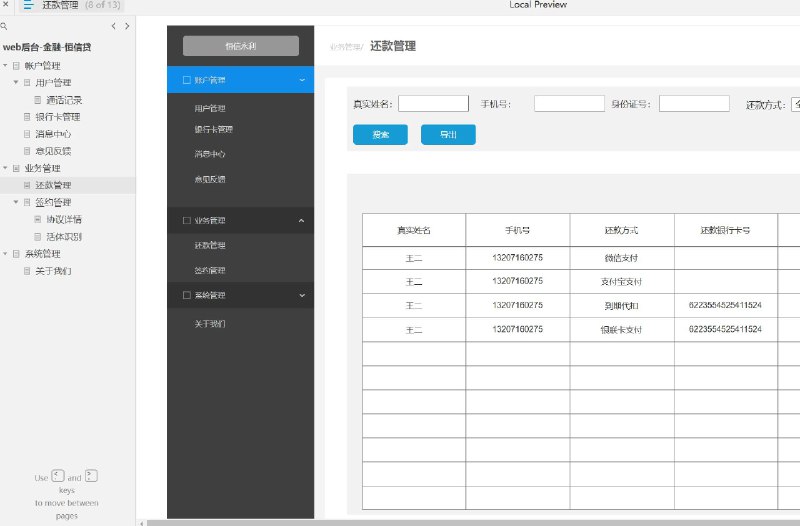Screen dimensions: 800x526
Task: Click the sitemap pages icon beside 还款管理
Action: [28, 5]
